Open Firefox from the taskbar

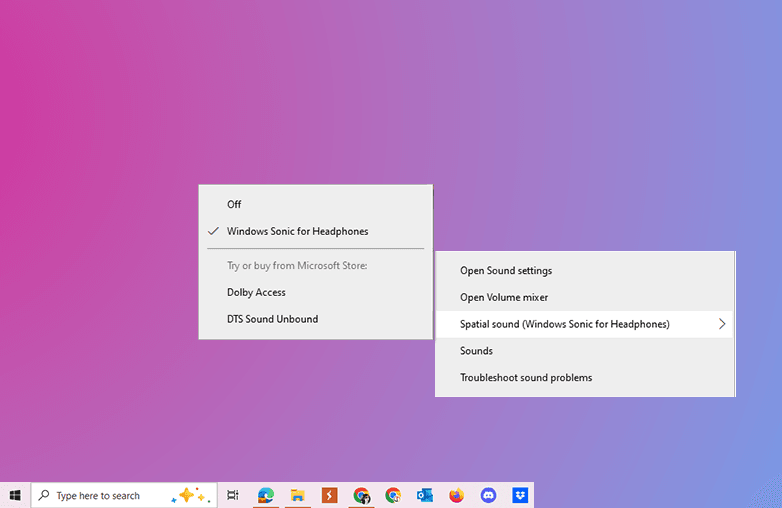456,495
